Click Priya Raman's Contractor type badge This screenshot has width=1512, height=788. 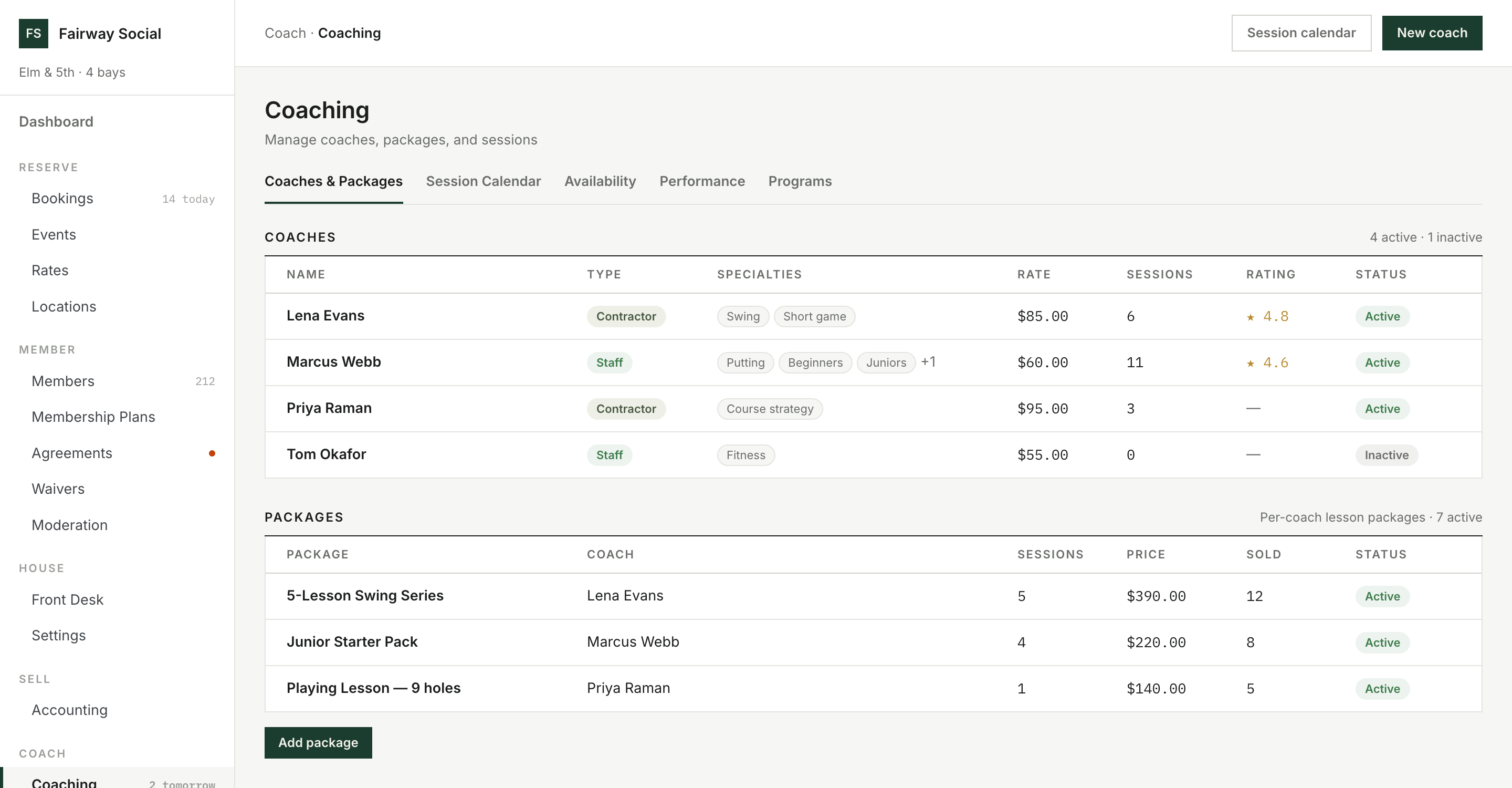(626, 408)
